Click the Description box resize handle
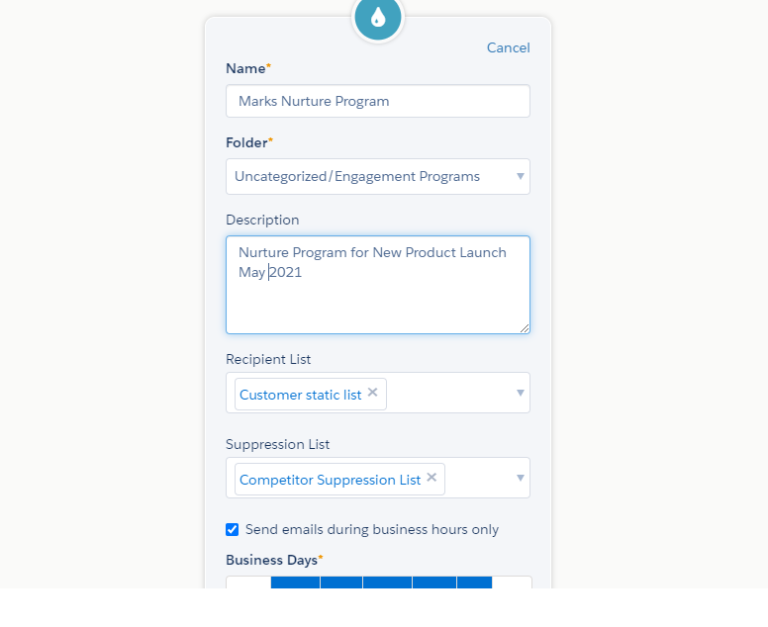Image resolution: width=768 pixels, height=627 pixels. (524, 327)
